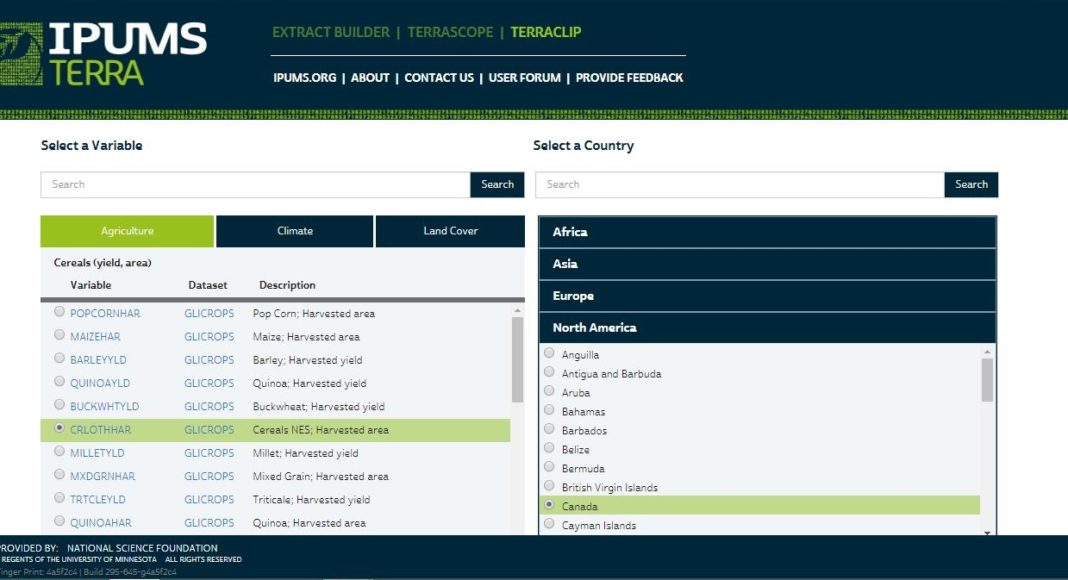This screenshot has width=1068, height=580.
Task: Expand the Africa region section
Action: [767, 232]
